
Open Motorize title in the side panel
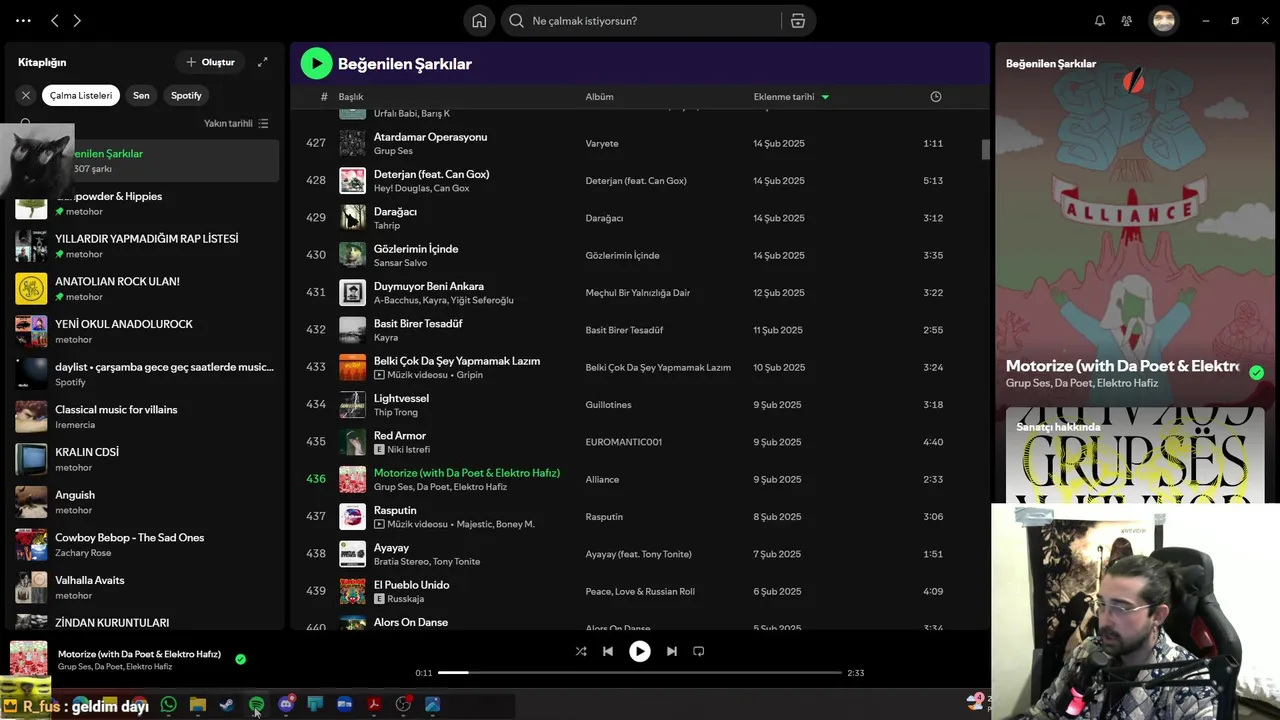[x=1122, y=366]
